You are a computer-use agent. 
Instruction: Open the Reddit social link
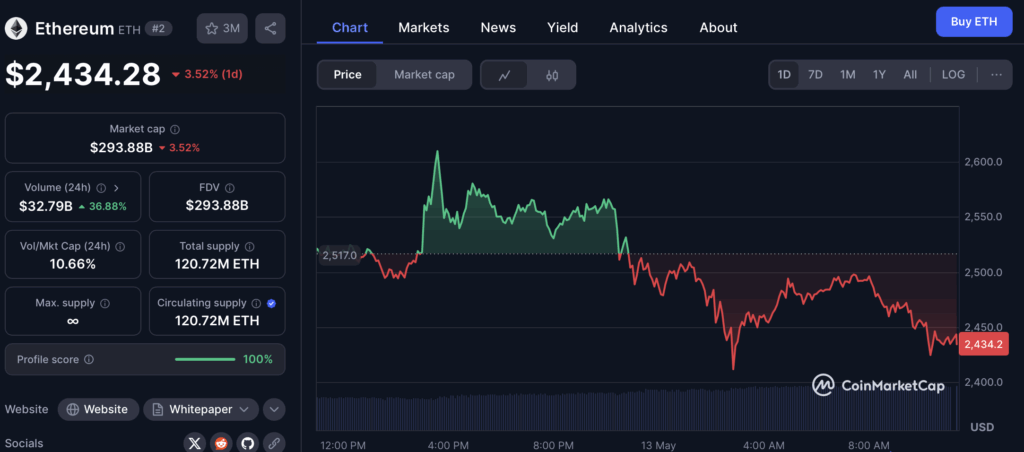[221, 444]
